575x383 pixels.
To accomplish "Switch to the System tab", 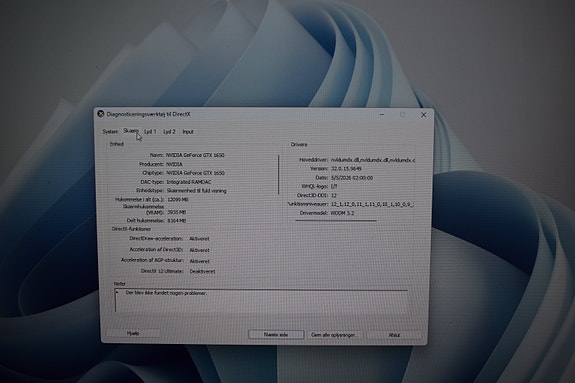I will click(x=110, y=131).
